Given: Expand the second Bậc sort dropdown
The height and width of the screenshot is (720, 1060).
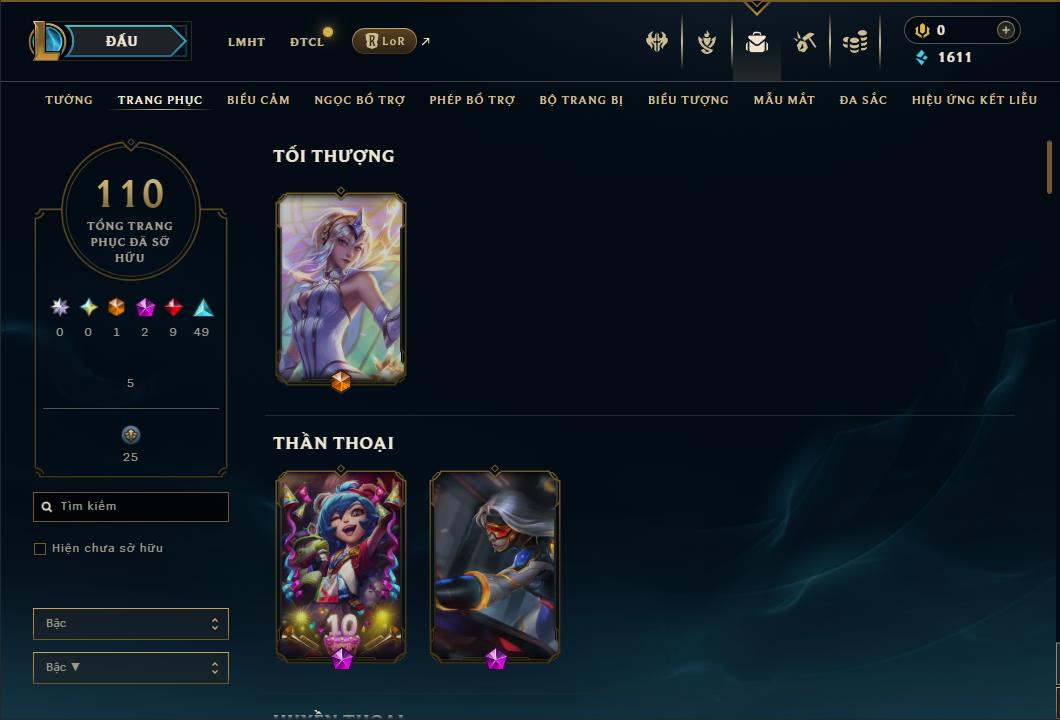Looking at the screenshot, I should tap(130, 667).
